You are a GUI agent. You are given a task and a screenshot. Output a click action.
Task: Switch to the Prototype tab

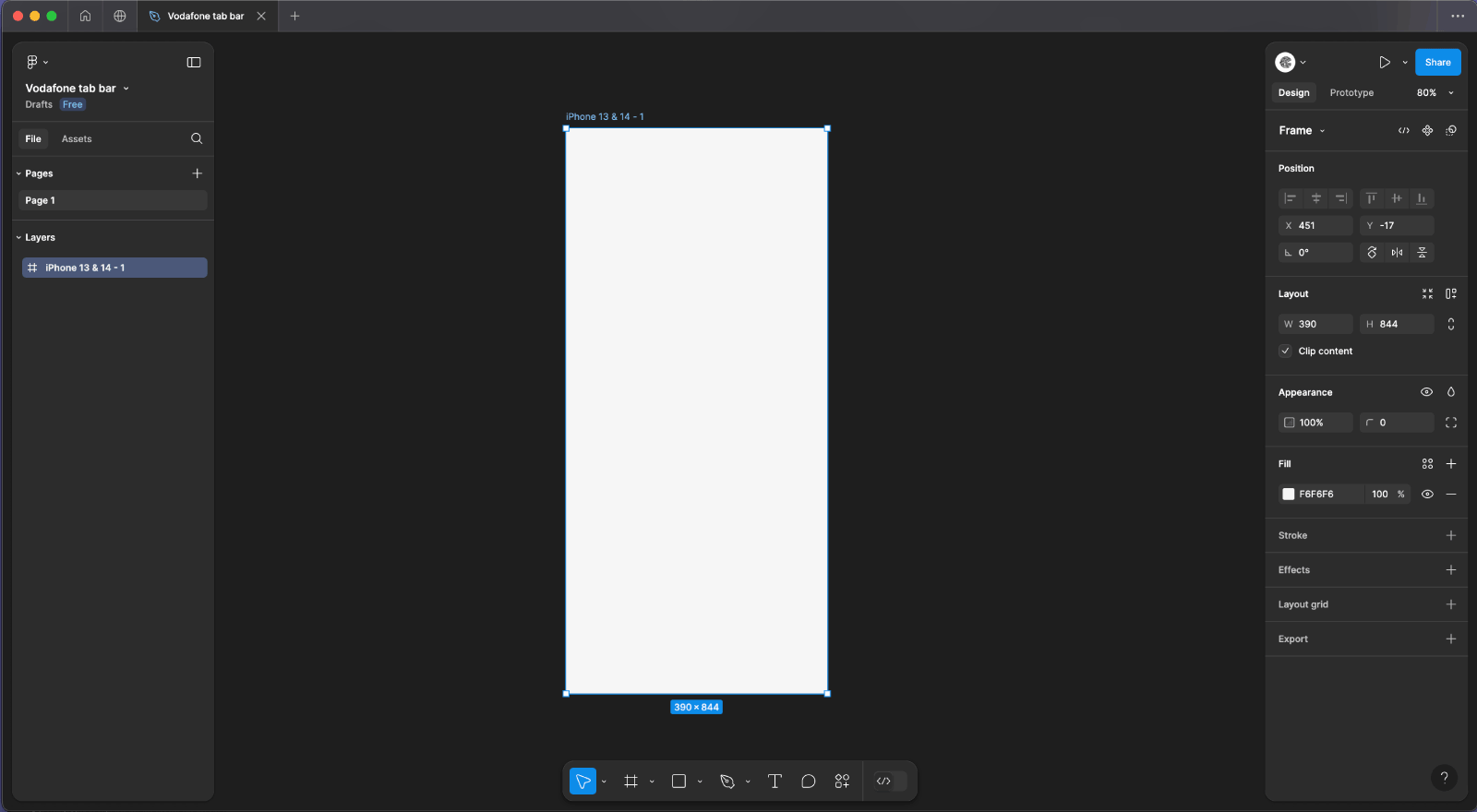pyautogui.click(x=1351, y=93)
